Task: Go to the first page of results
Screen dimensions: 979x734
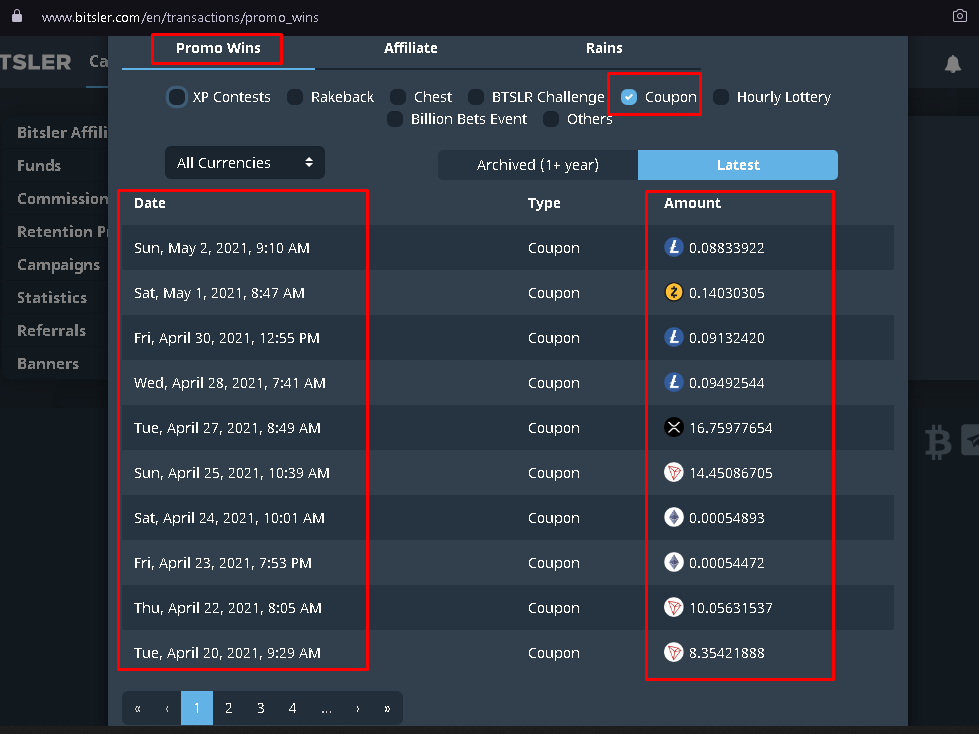Action: [137, 708]
